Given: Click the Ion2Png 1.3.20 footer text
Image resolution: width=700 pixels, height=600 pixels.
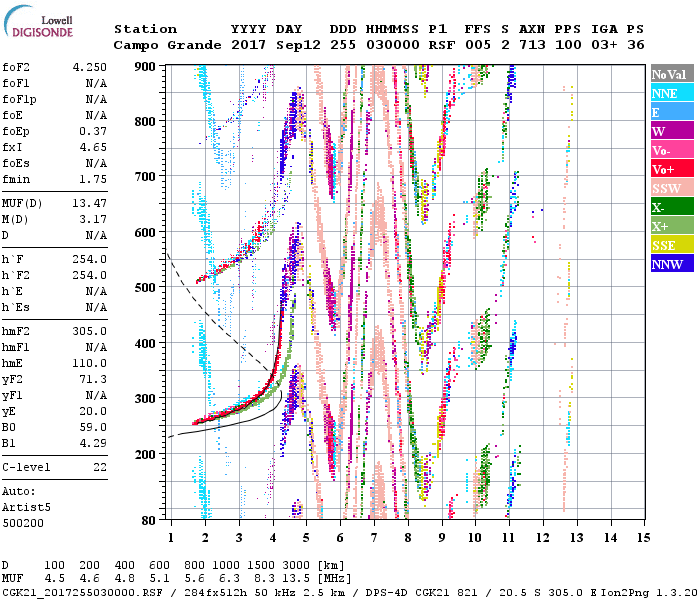Looking at the screenshot, I should 649,593.
